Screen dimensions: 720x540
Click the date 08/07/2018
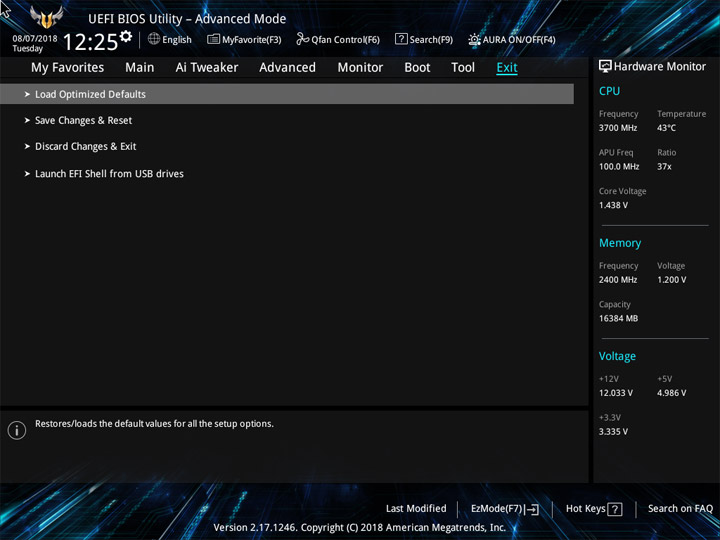click(x=35, y=39)
